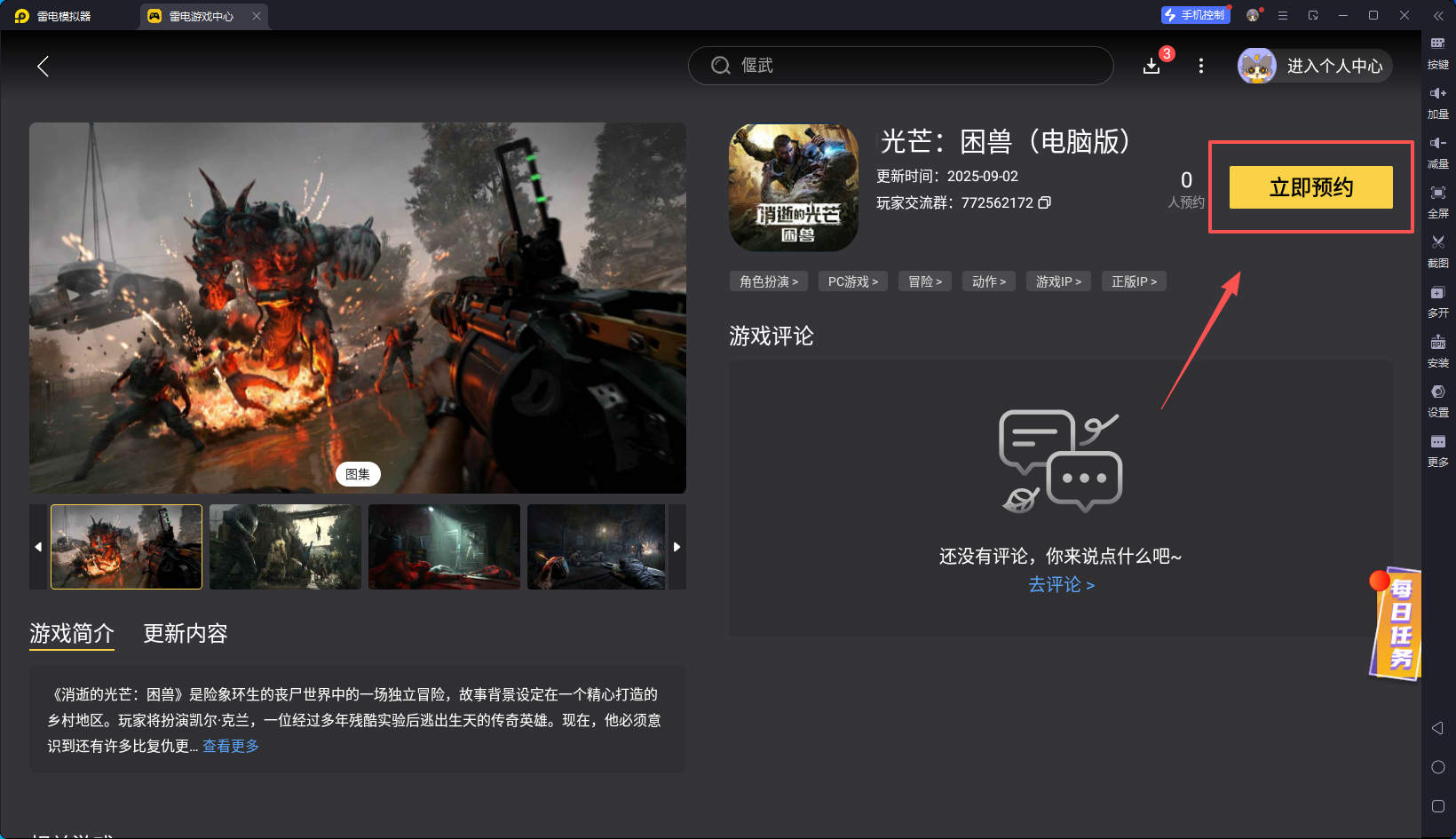Install APK via 安装 sidebar icon
Screen dimensions: 1456x839
[1438, 351]
